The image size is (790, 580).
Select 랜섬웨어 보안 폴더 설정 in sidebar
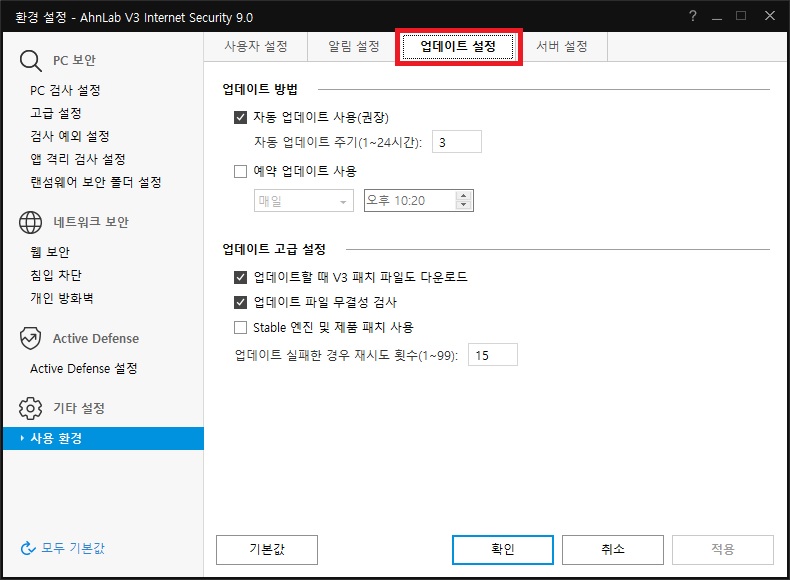click(x=96, y=182)
